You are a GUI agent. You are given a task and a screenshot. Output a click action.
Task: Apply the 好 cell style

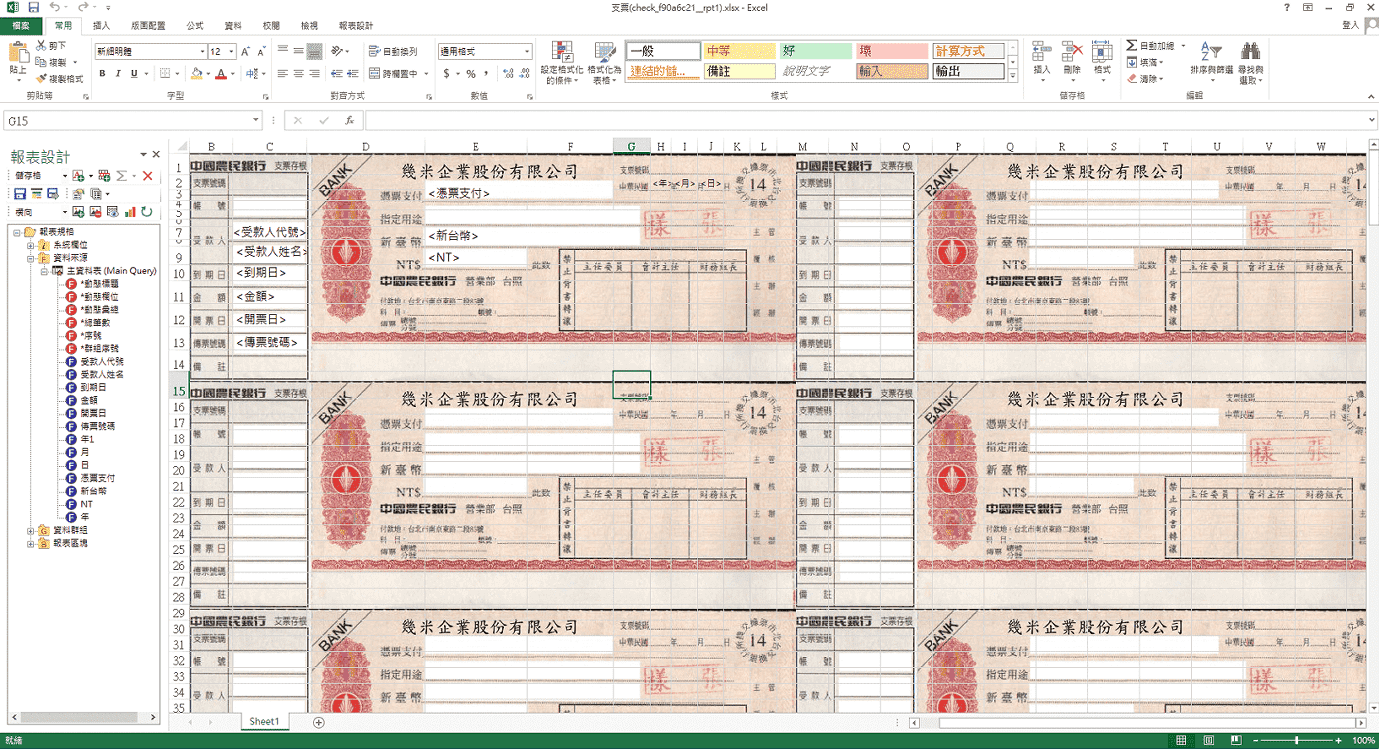click(x=816, y=51)
